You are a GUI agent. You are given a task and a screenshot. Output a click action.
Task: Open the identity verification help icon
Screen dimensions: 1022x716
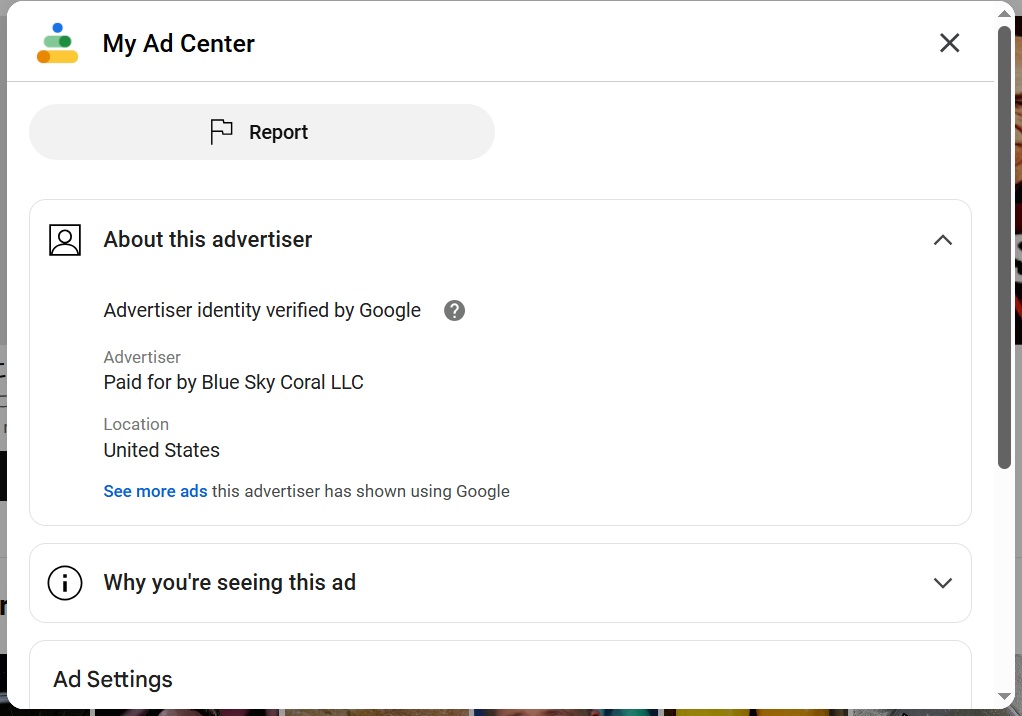pyautogui.click(x=454, y=311)
